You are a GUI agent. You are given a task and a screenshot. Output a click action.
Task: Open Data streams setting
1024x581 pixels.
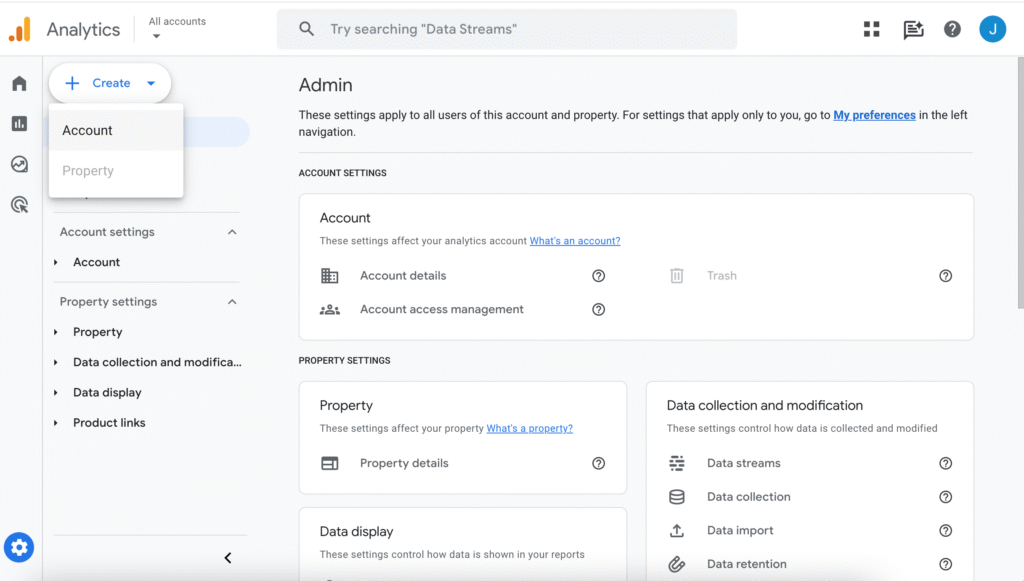tap(743, 463)
